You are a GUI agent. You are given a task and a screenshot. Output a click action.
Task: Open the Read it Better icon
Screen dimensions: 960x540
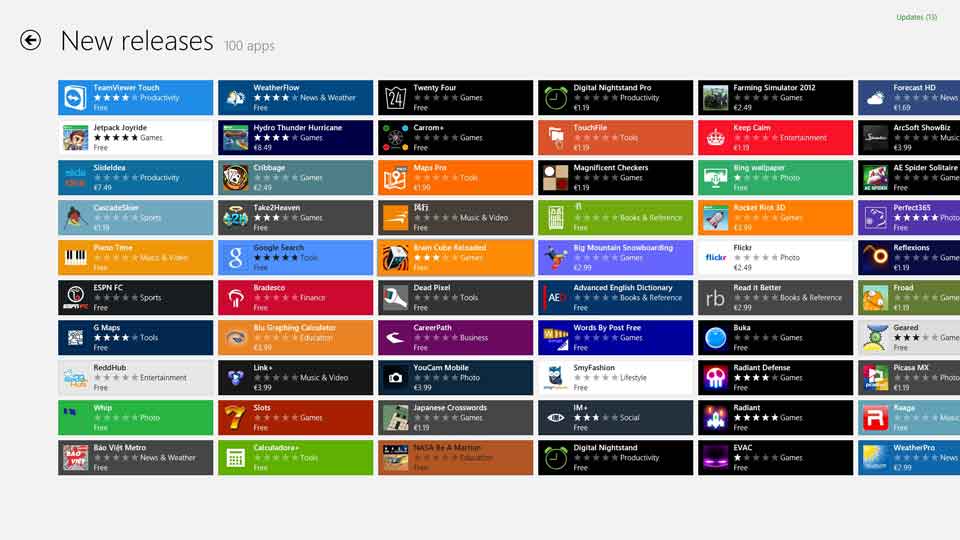pyautogui.click(x=716, y=298)
